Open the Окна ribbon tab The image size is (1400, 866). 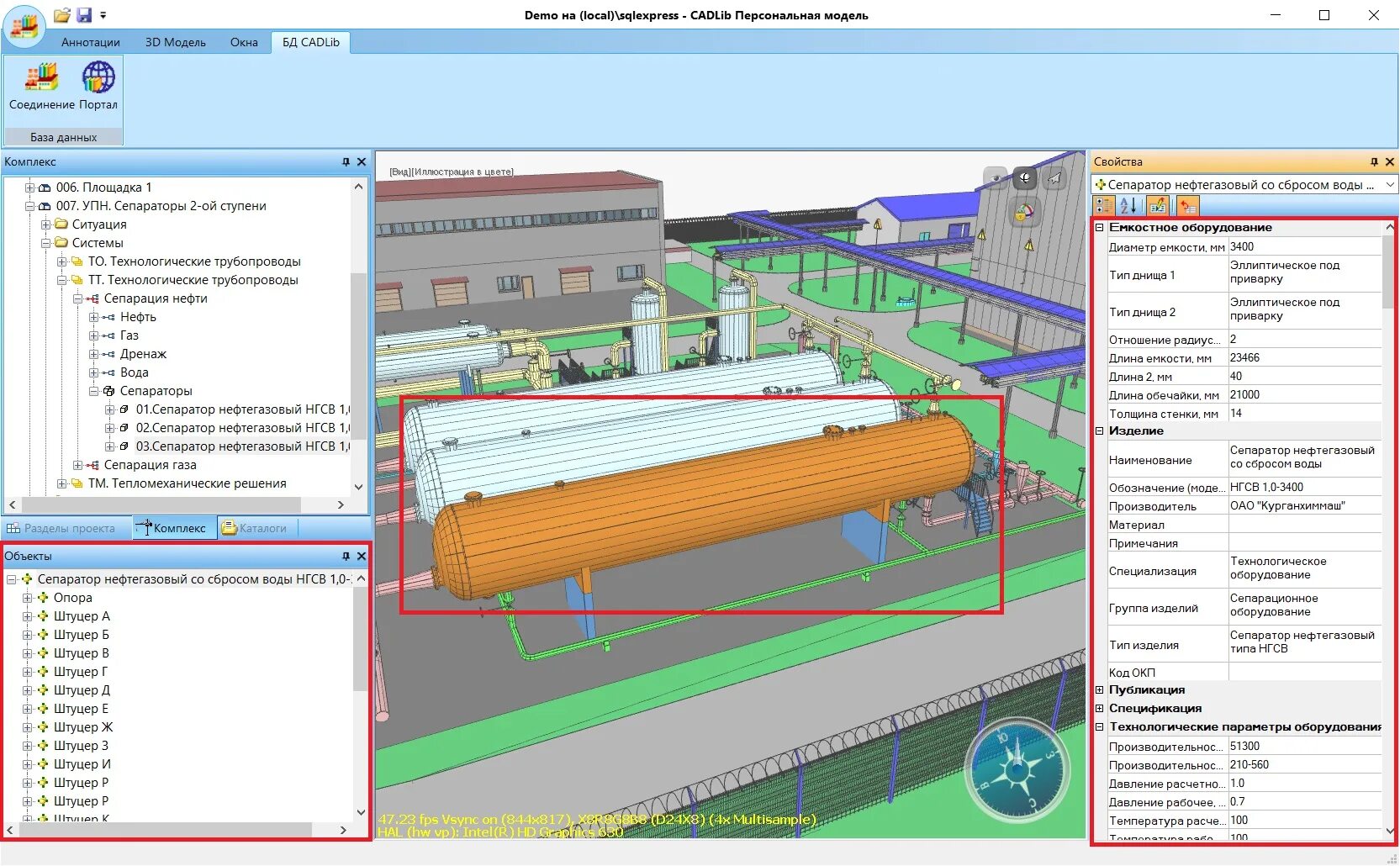[x=244, y=42]
